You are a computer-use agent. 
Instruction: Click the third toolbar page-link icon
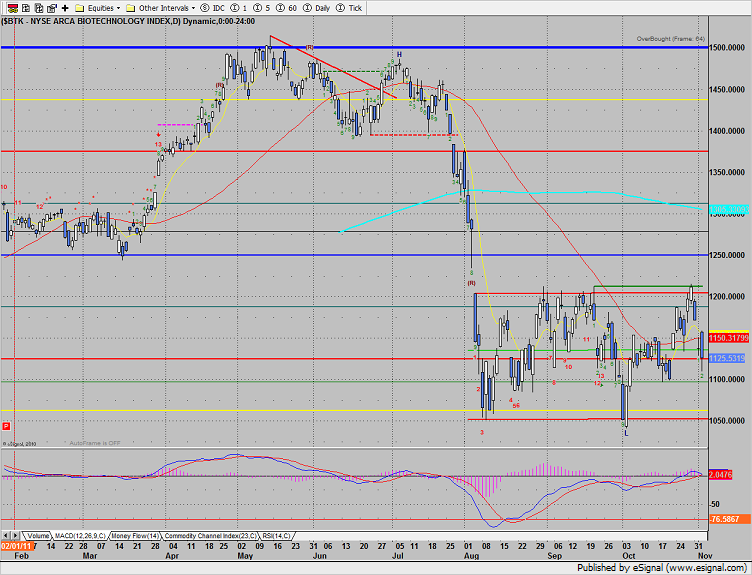pyautogui.click(x=39, y=8)
